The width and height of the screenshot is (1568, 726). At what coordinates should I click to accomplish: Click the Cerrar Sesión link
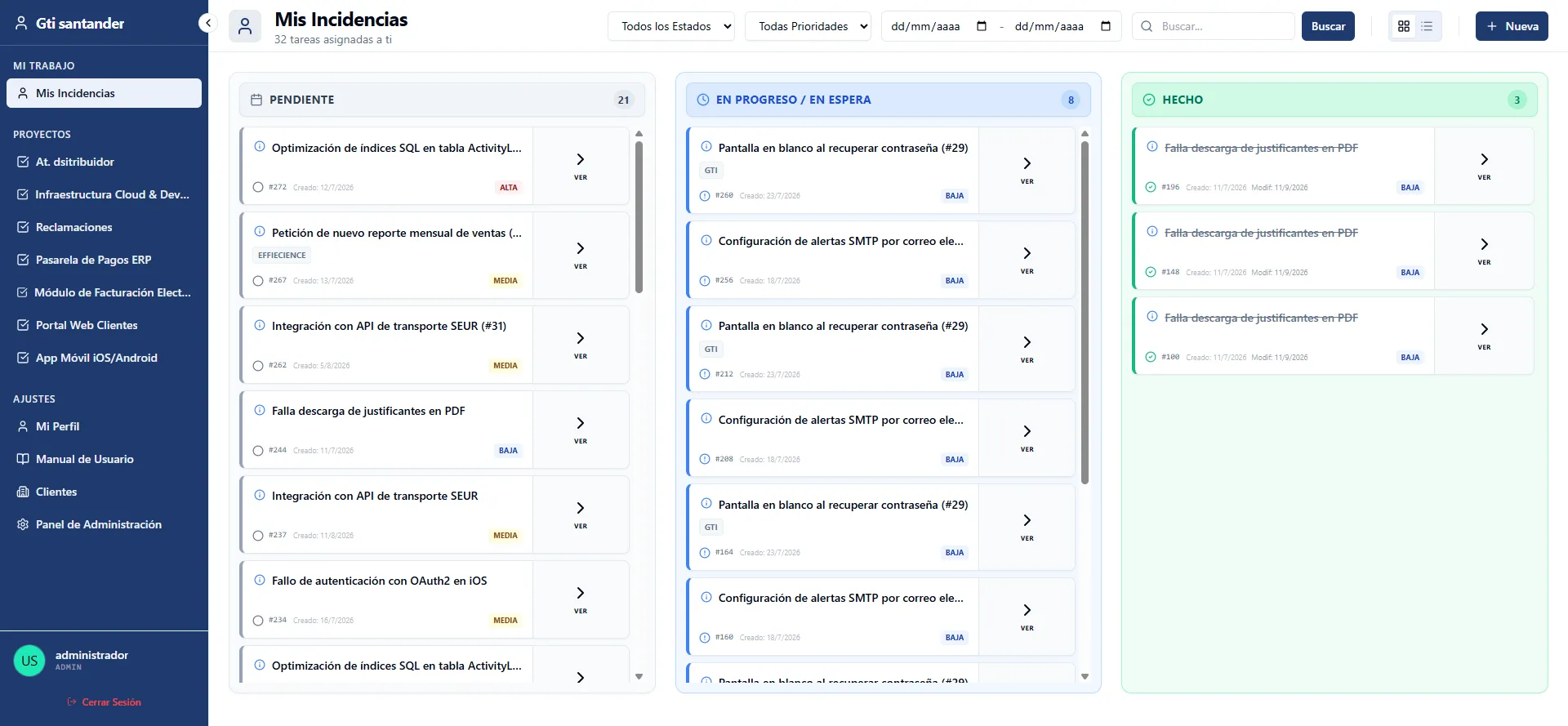coord(104,702)
